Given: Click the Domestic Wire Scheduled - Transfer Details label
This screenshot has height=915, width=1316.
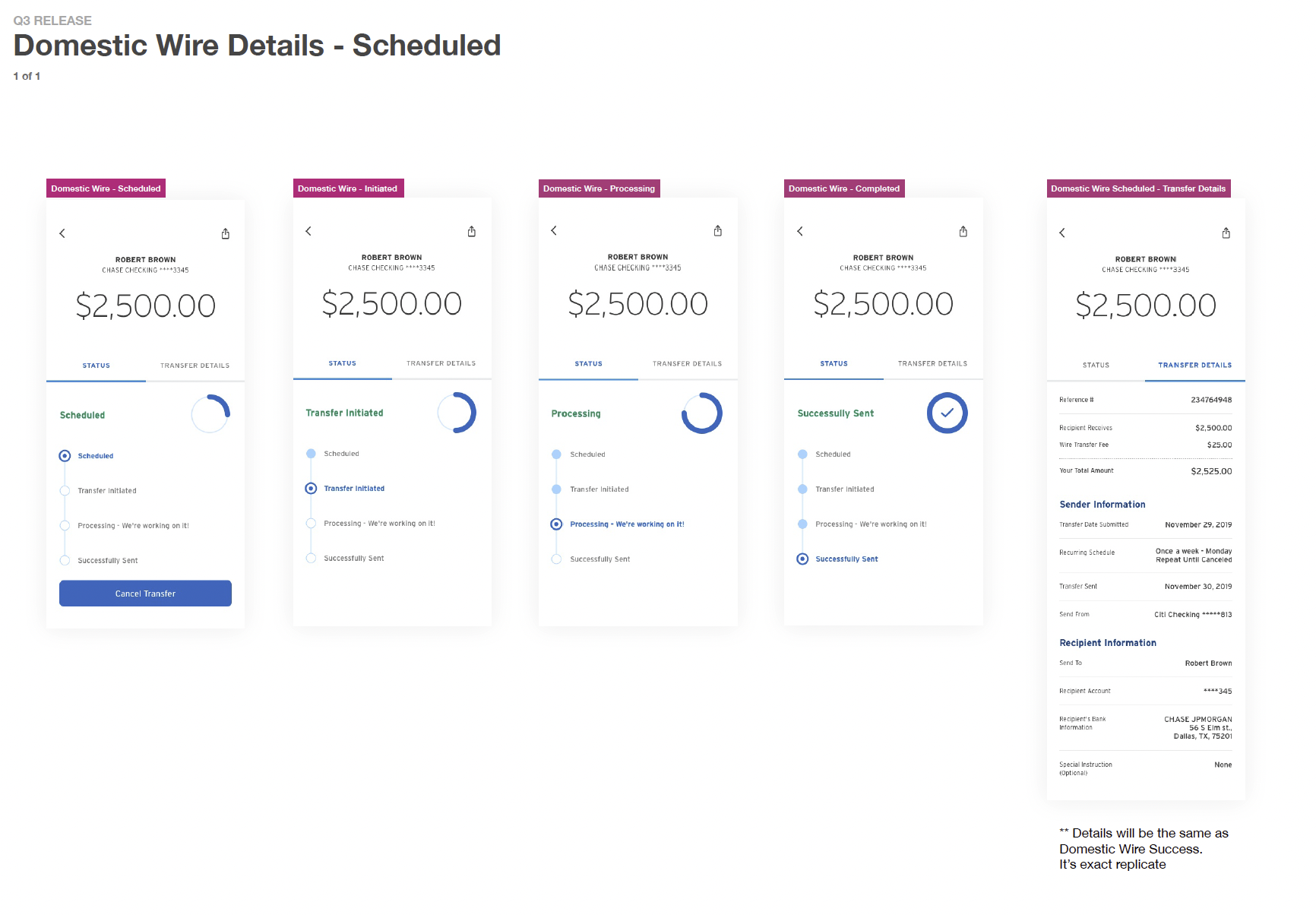Looking at the screenshot, I should click(1137, 188).
